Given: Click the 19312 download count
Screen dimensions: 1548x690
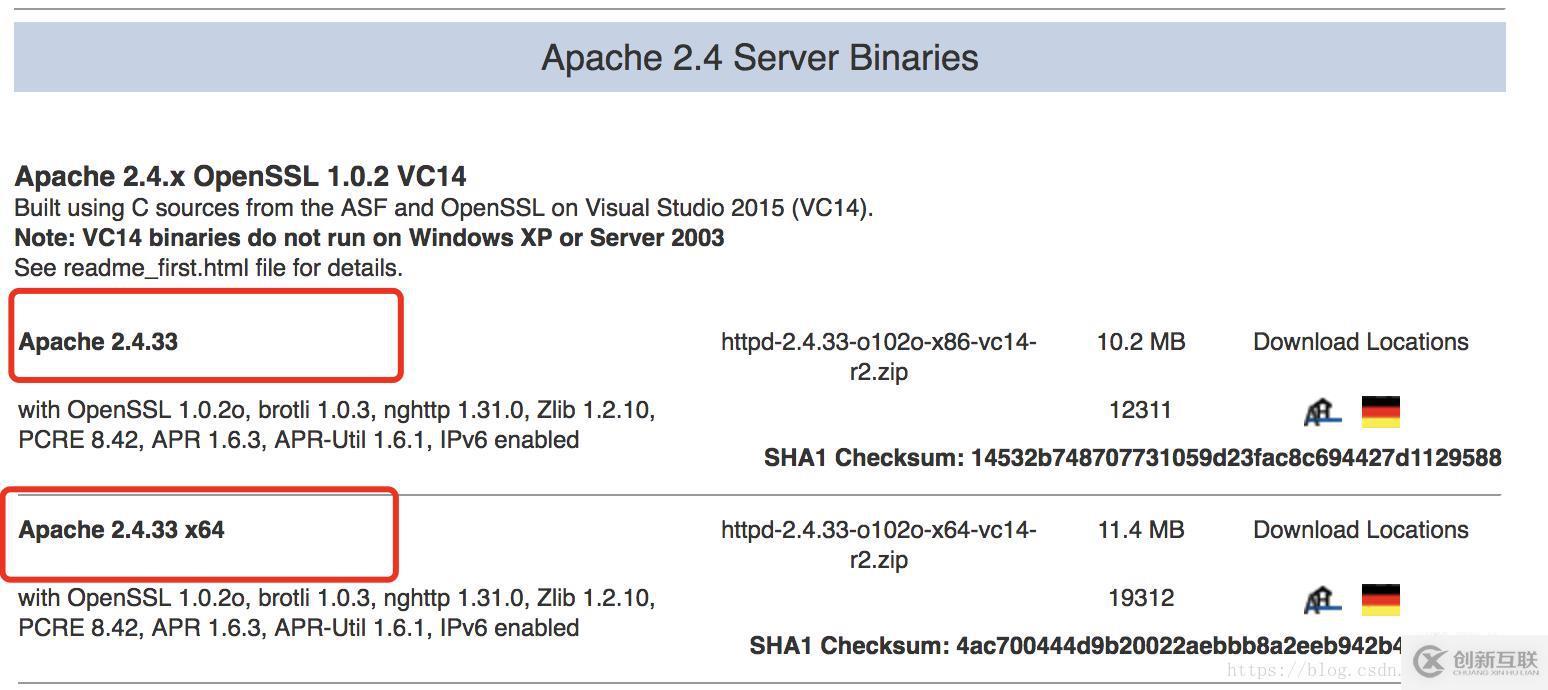Looking at the screenshot, I should pyautogui.click(x=1140, y=598).
